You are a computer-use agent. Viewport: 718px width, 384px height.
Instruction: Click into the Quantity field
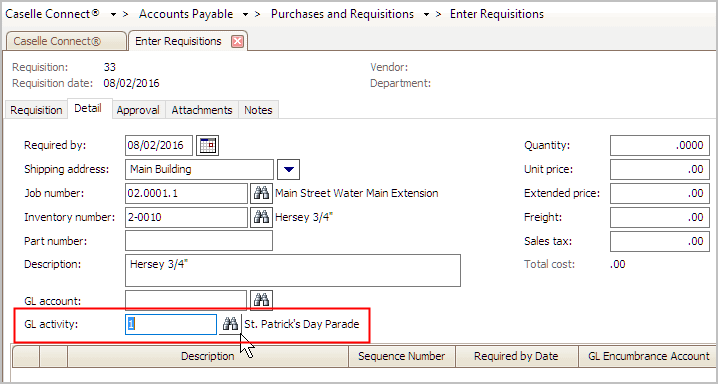coord(660,146)
